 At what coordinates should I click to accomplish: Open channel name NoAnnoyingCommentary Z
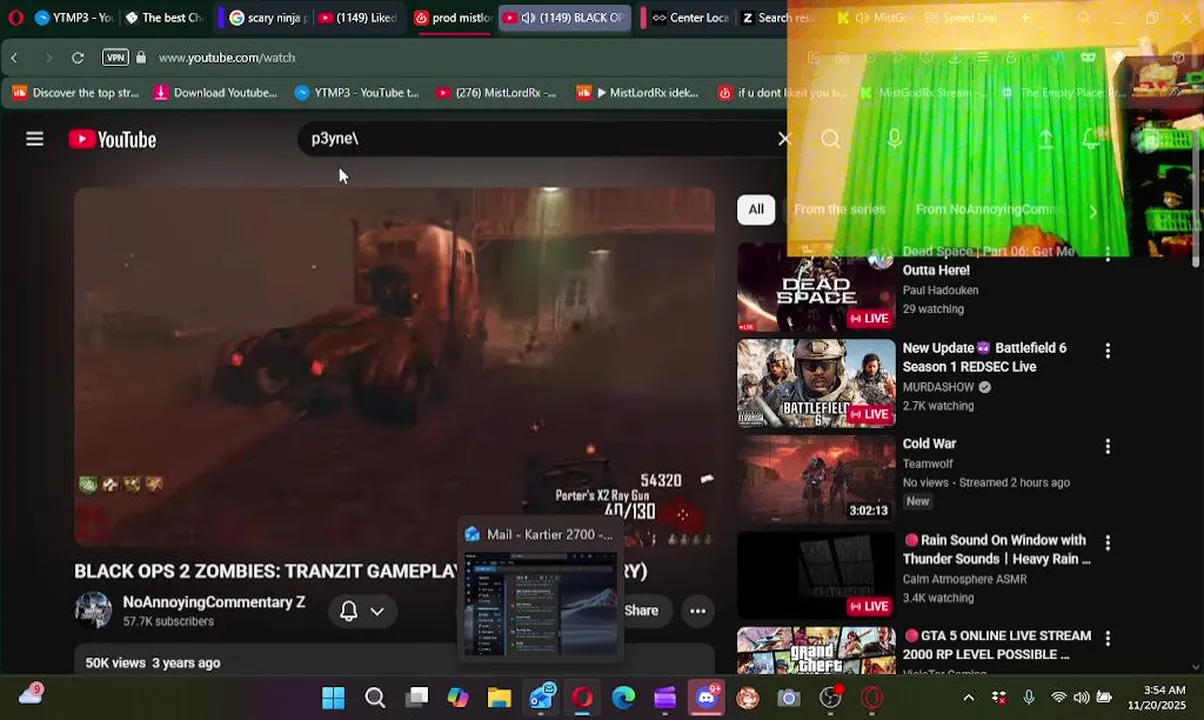(x=214, y=602)
